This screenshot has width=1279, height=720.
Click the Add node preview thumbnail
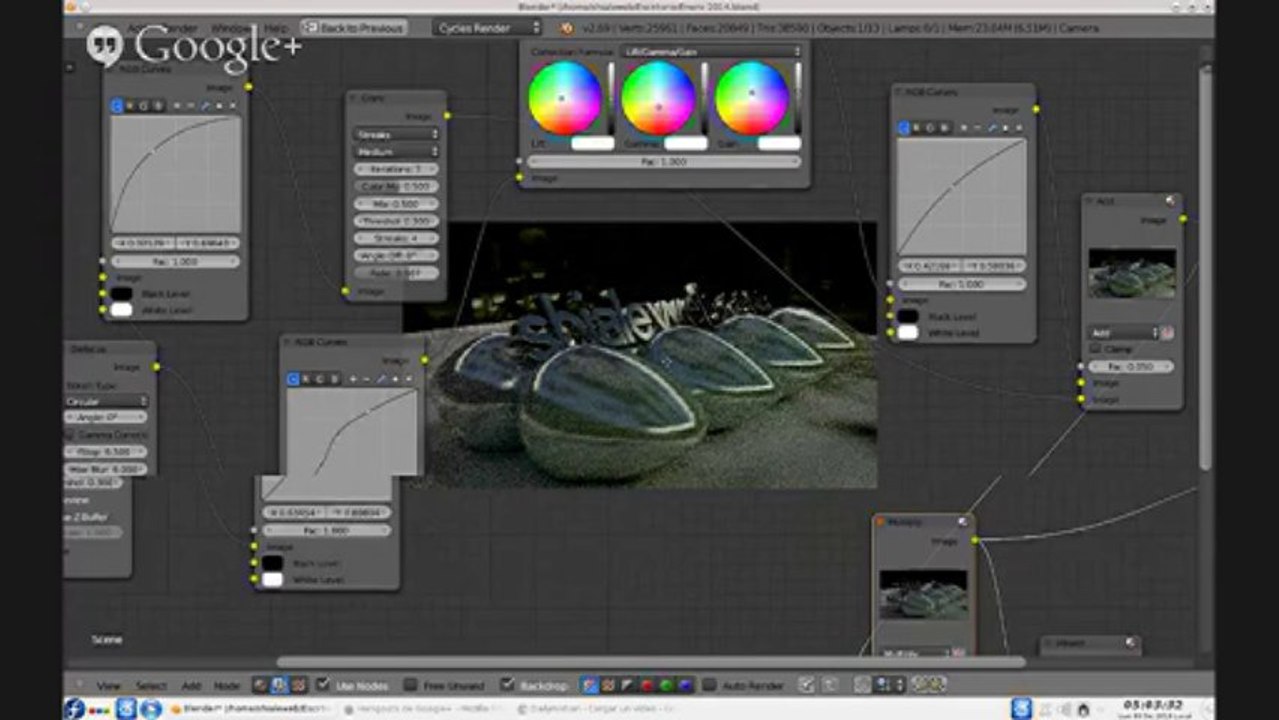pyautogui.click(x=1132, y=273)
